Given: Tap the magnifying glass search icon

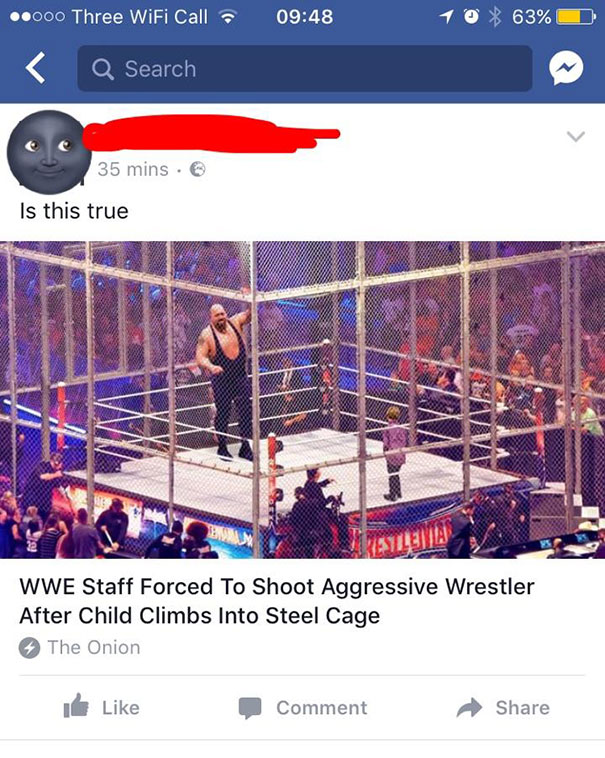Looking at the screenshot, I should pyautogui.click(x=102, y=69).
